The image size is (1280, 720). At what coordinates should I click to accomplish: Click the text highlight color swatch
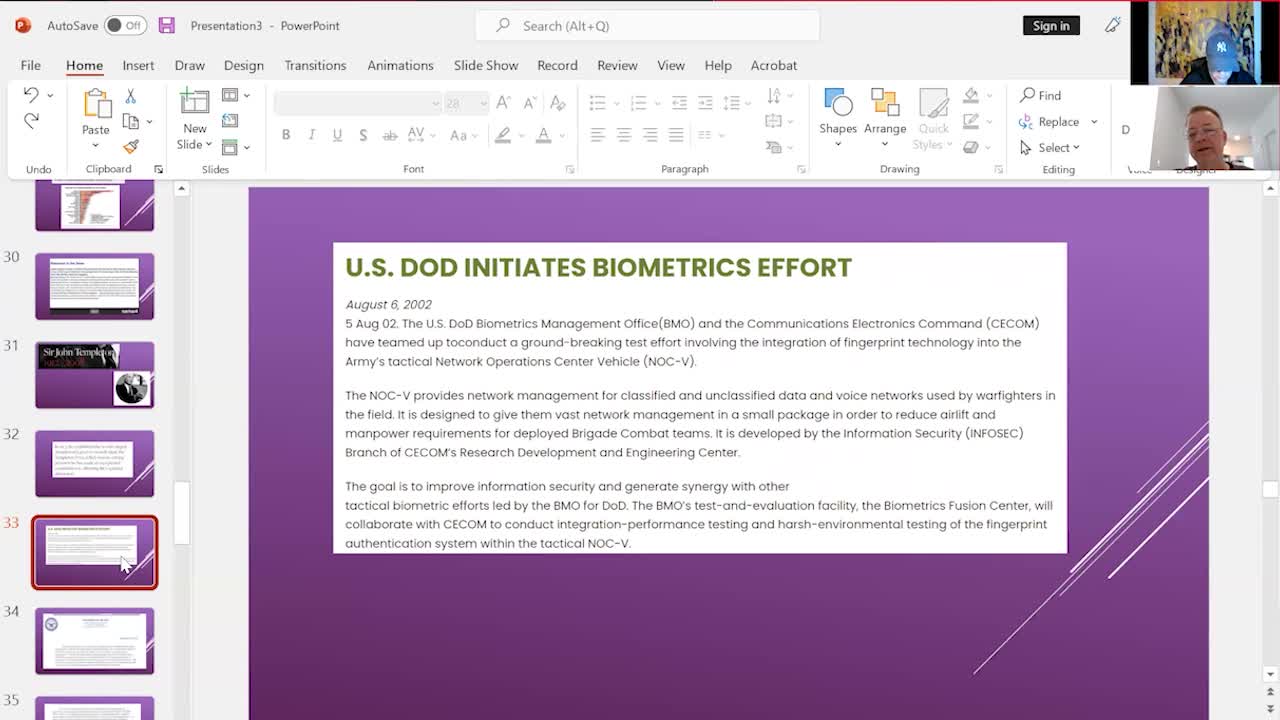point(503,135)
